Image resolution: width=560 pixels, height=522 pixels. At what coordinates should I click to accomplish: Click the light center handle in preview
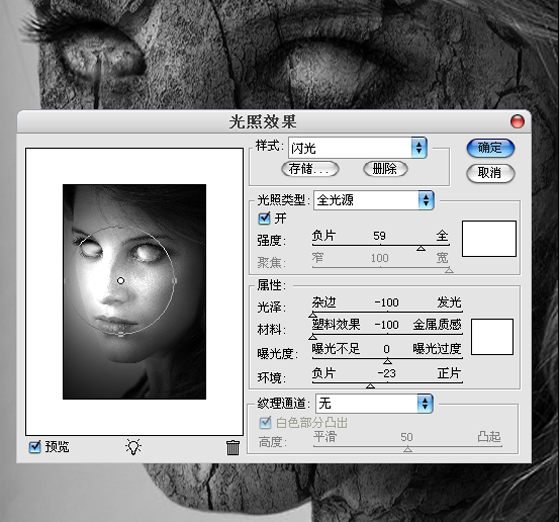120,281
